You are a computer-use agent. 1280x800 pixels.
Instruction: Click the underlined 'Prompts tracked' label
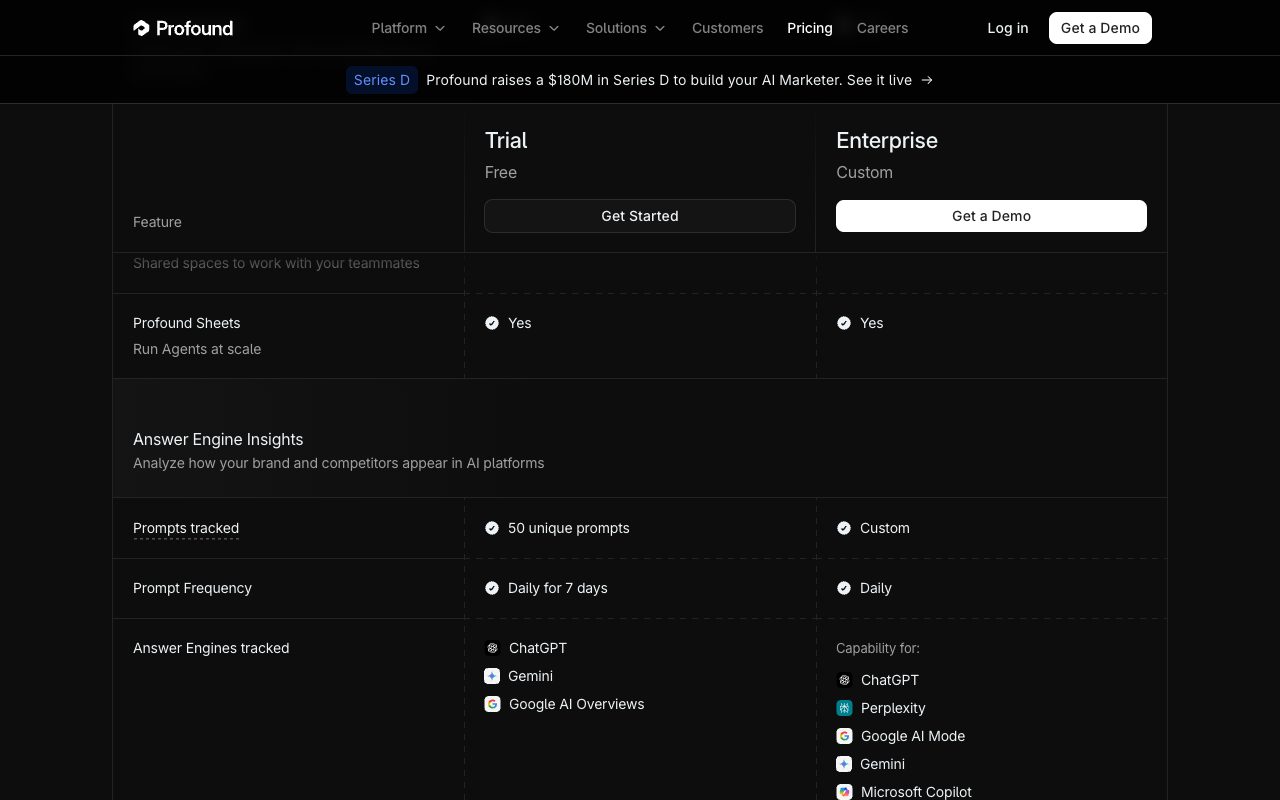tap(186, 528)
